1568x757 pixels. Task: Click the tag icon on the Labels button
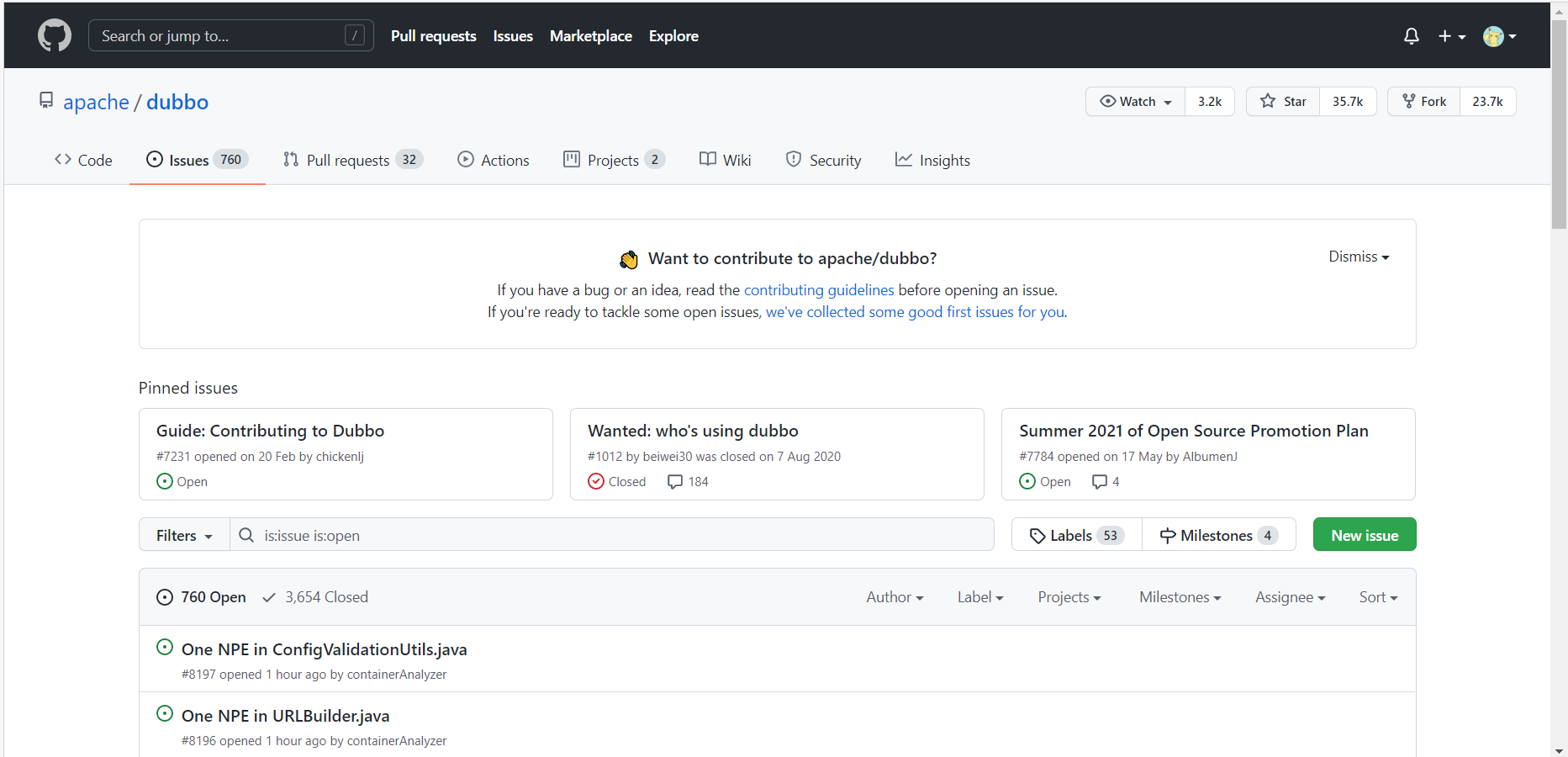1037,536
